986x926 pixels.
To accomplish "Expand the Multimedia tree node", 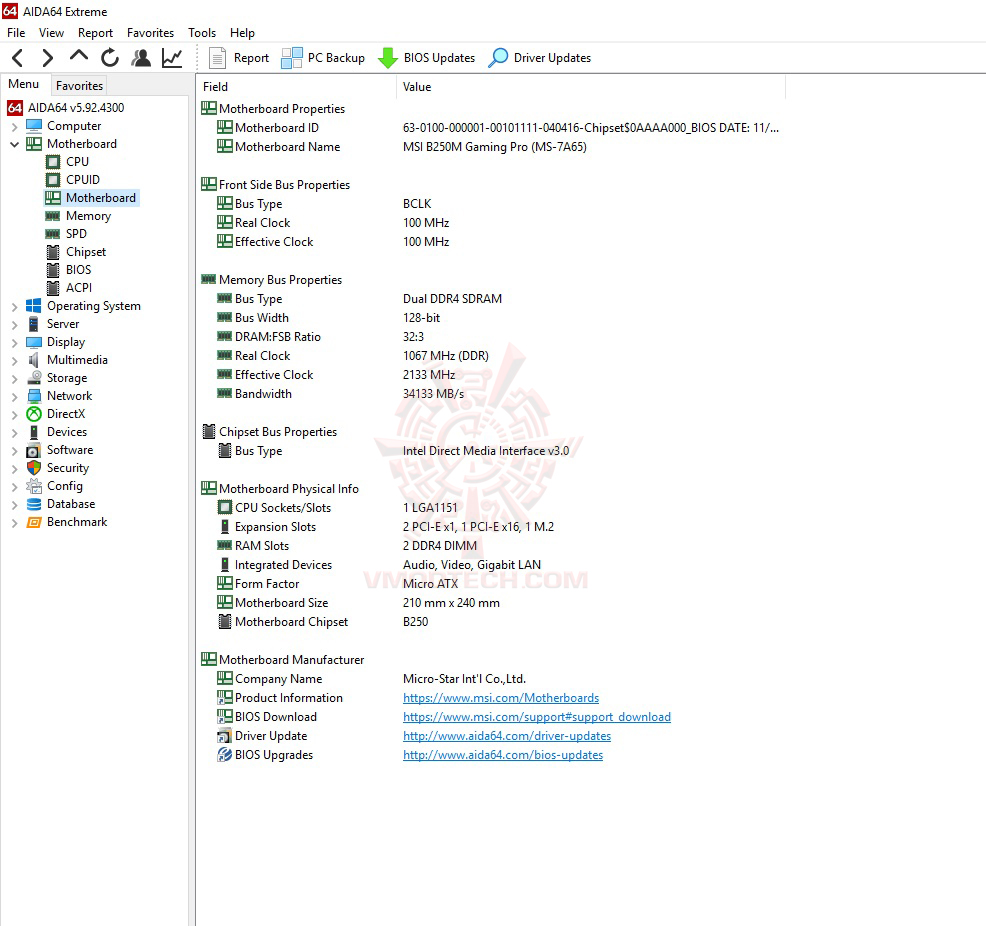I will [14, 360].
